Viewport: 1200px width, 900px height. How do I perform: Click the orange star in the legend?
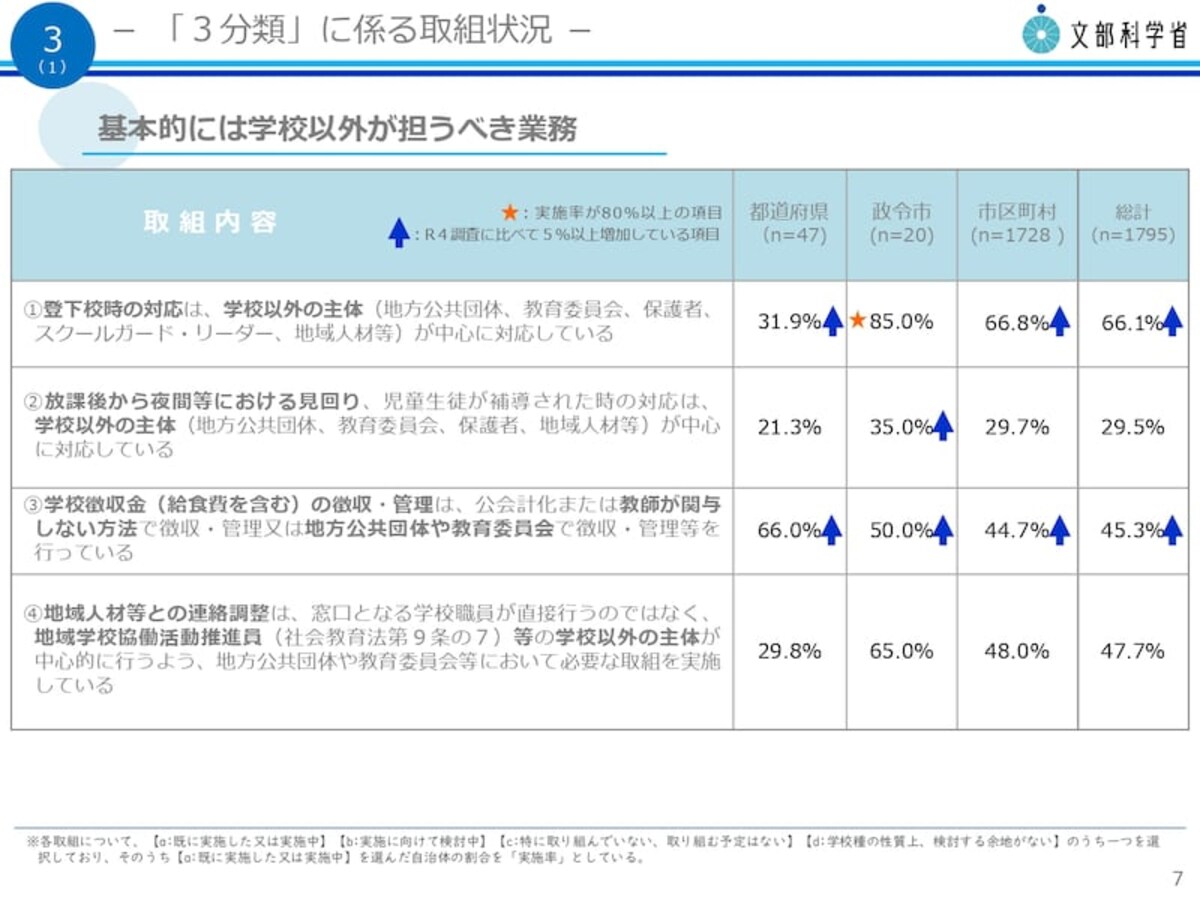tap(509, 212)
